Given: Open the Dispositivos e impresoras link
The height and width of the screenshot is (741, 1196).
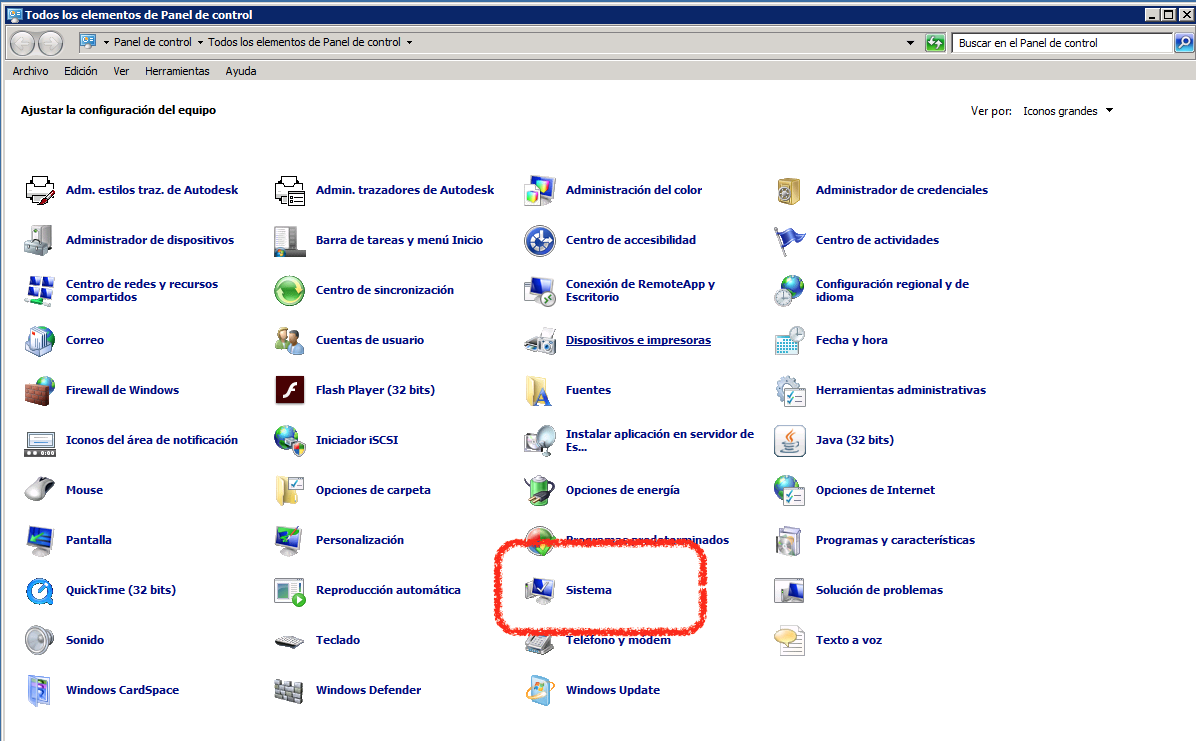Looking at the screenshot, I should [638, 340].
